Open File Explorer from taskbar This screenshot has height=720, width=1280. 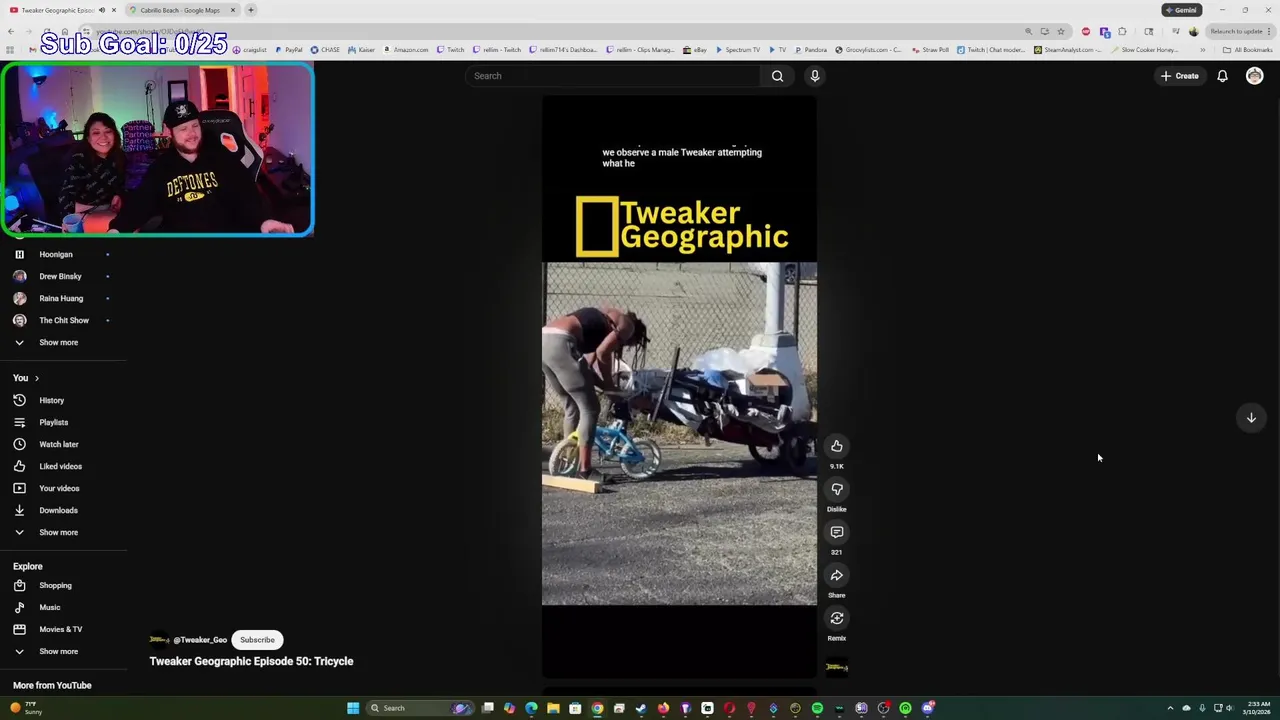pos(553,708)
